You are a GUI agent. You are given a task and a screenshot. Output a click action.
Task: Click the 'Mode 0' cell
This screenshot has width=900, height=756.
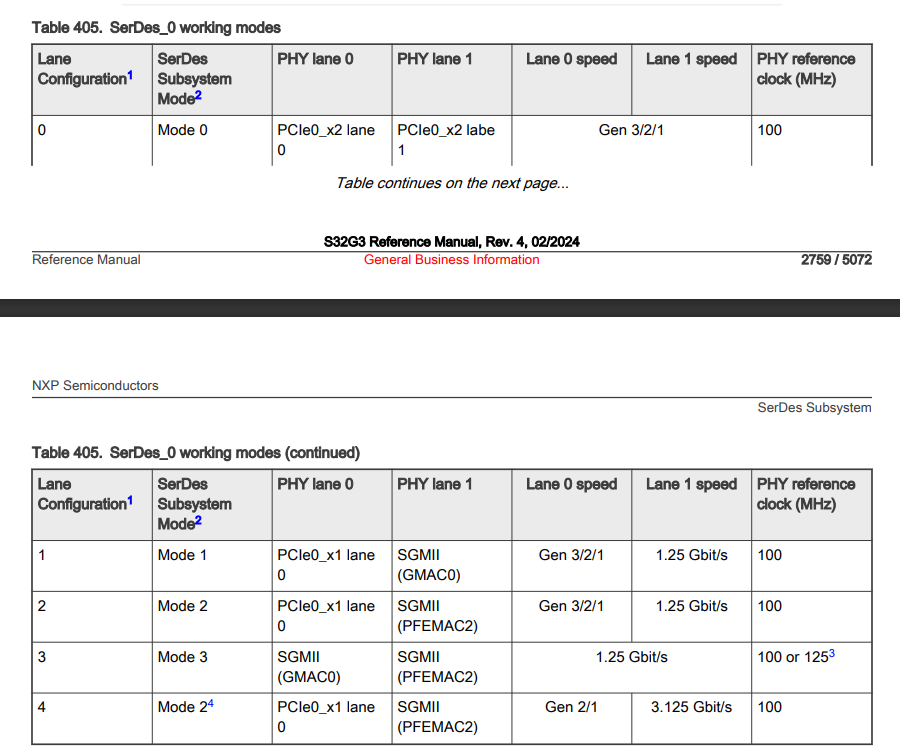coord(212,140)
